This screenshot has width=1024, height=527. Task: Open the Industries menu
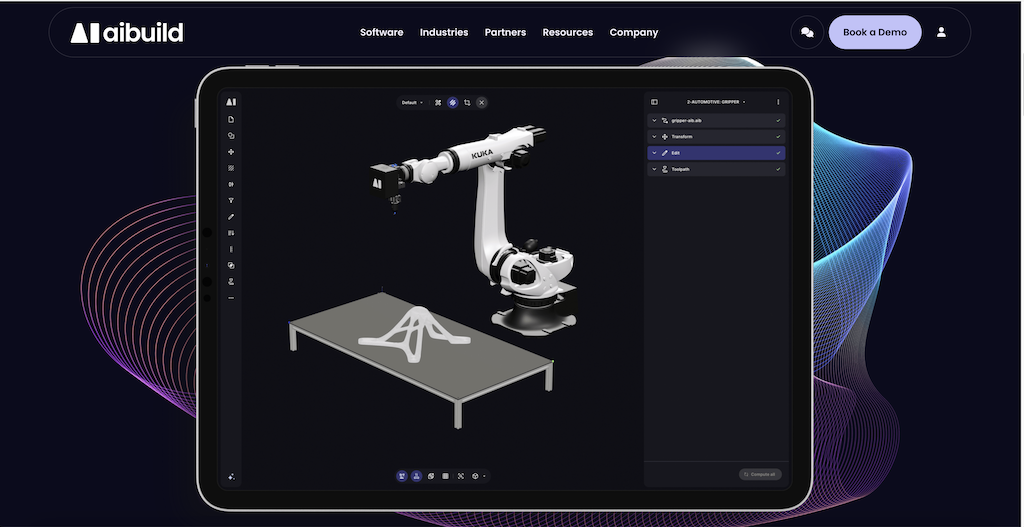(443, 32)
